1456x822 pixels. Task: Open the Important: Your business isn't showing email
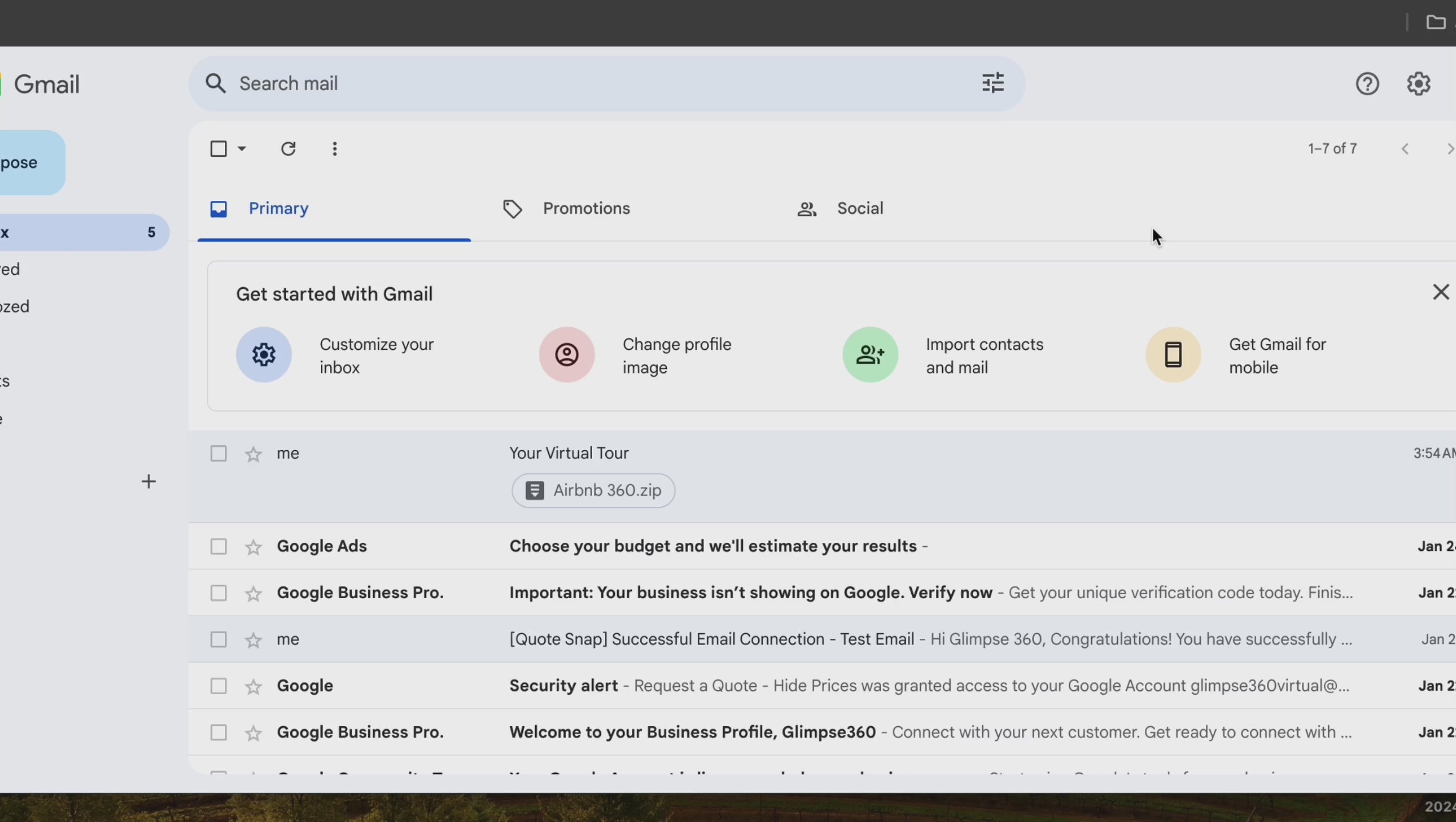pos(822,594)
